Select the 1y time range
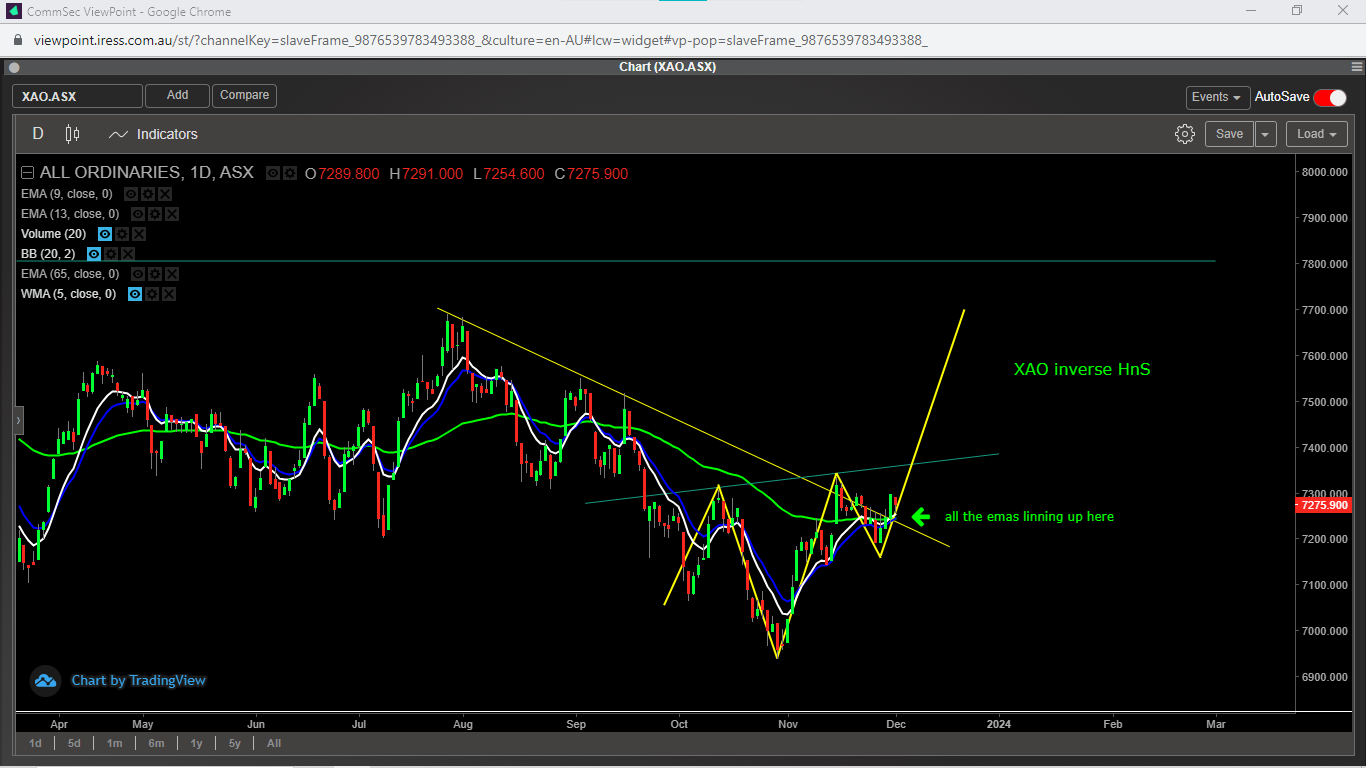This screenshot has width=1366, height=768. tap(196, 743)
